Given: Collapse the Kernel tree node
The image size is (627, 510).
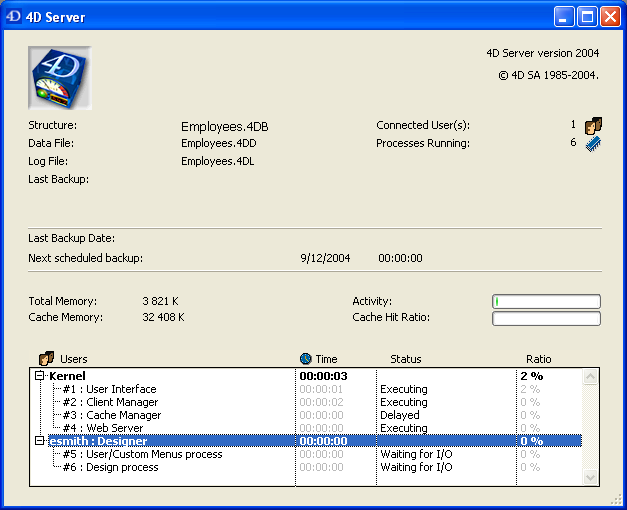Looking at the screenshot, I should pos(40,376).
